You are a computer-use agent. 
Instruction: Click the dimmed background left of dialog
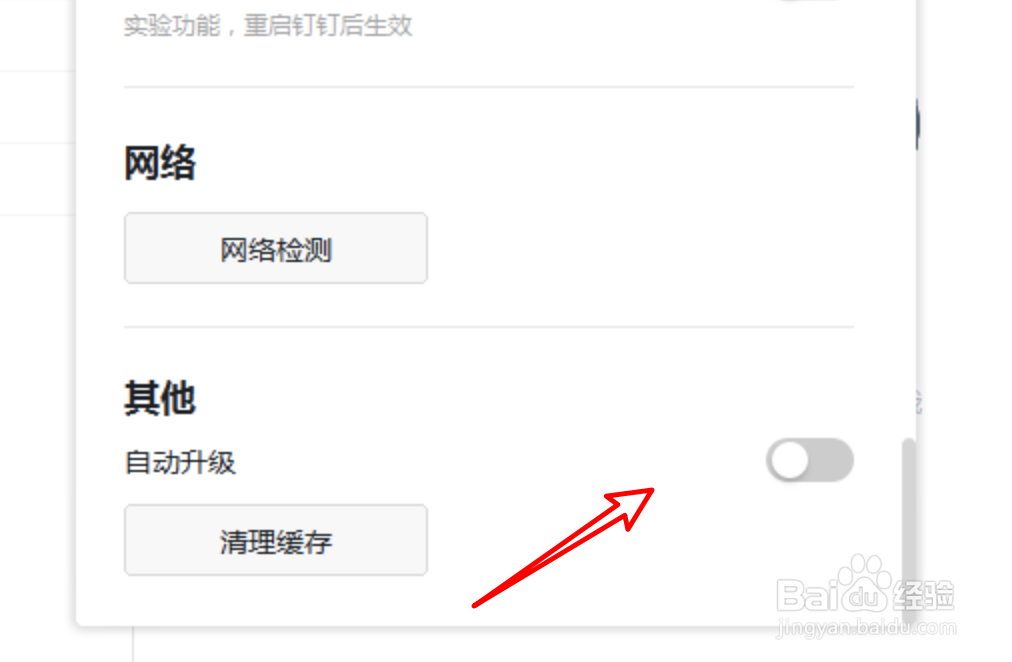click(x=37, y=323)
